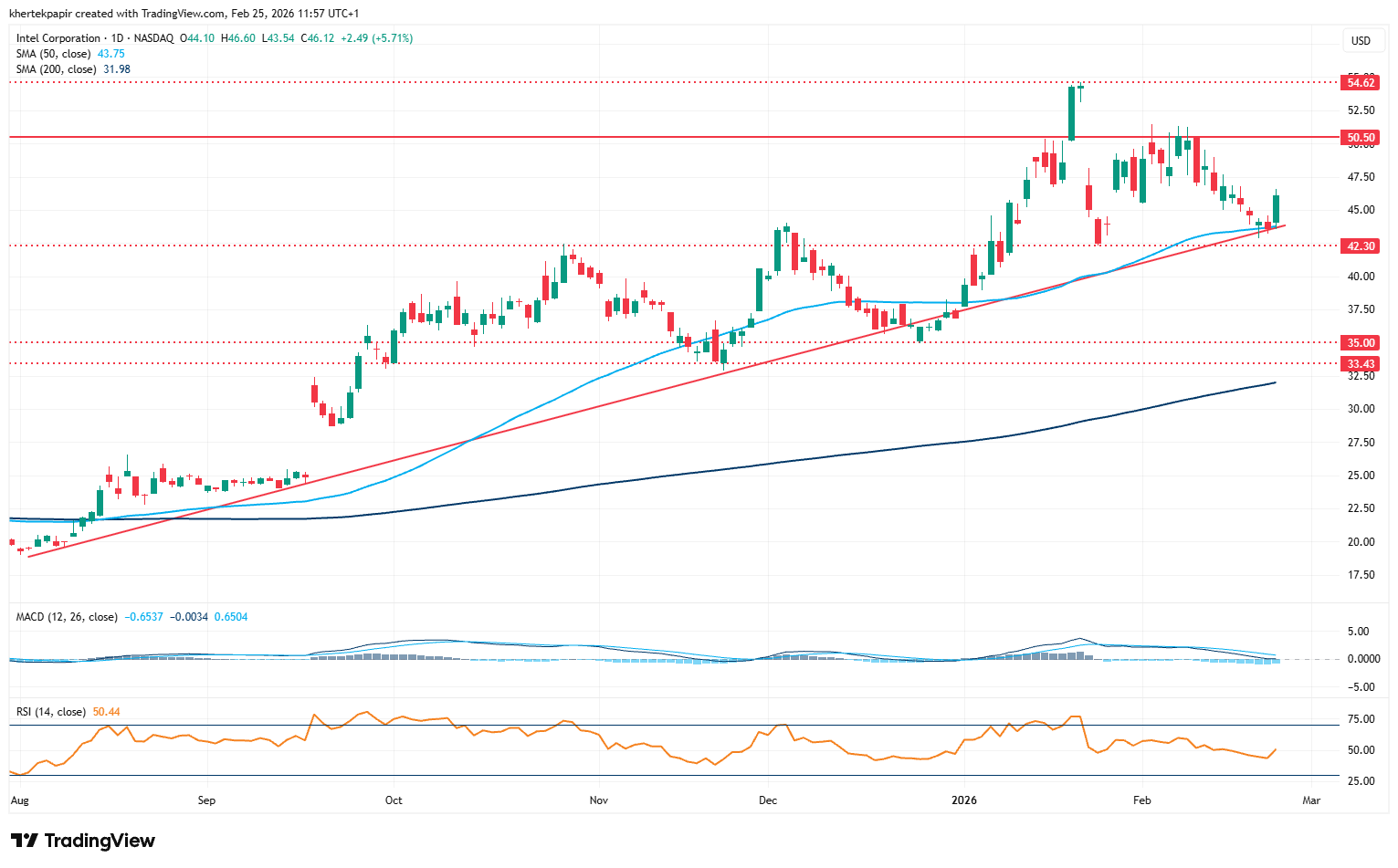Click the orange RSI line's latest point
Viewport: 1398px width, 868px height.
[1275, 749]
